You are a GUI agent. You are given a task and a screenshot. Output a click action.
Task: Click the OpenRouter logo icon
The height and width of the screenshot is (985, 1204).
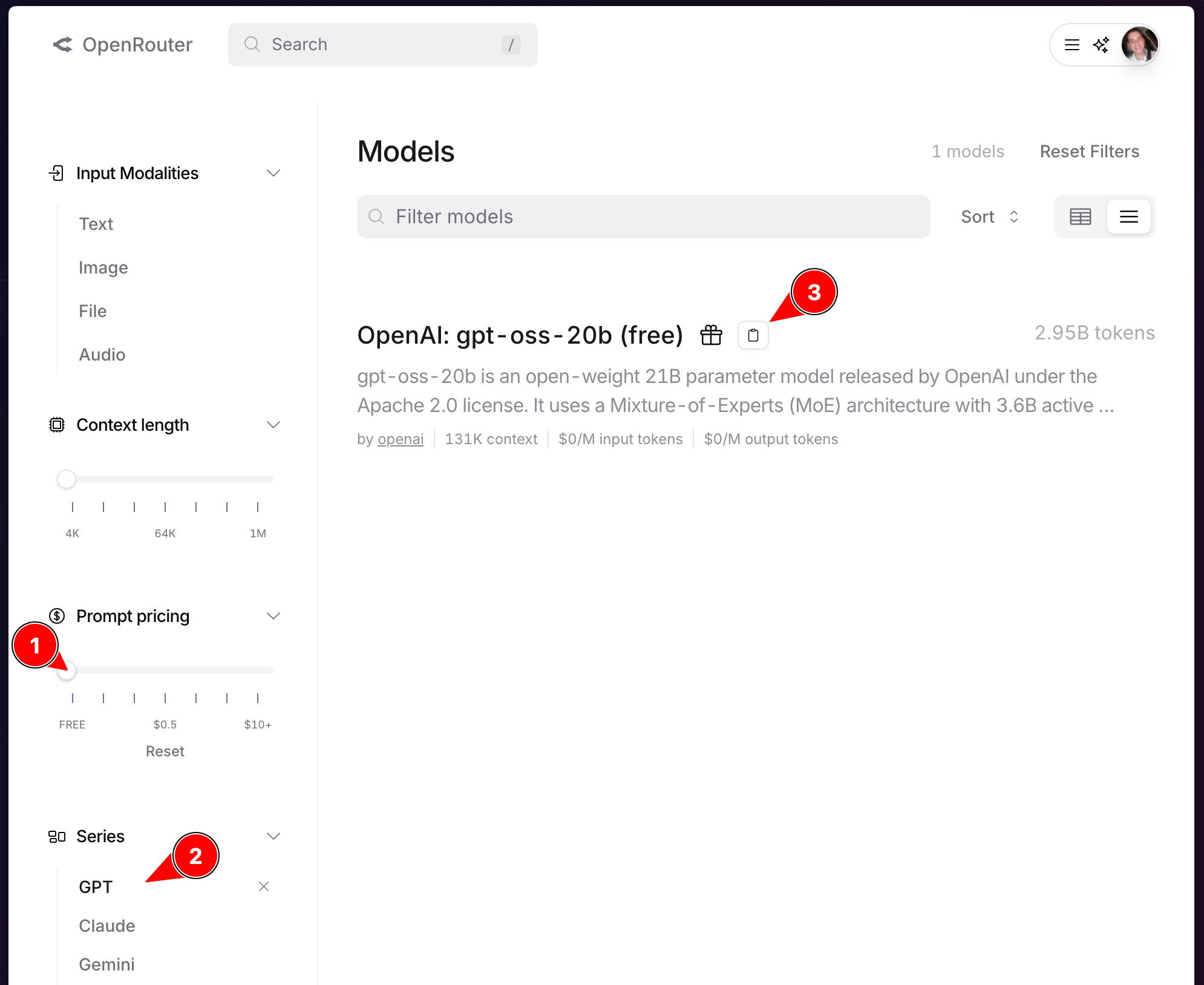[x=63, y=45]
